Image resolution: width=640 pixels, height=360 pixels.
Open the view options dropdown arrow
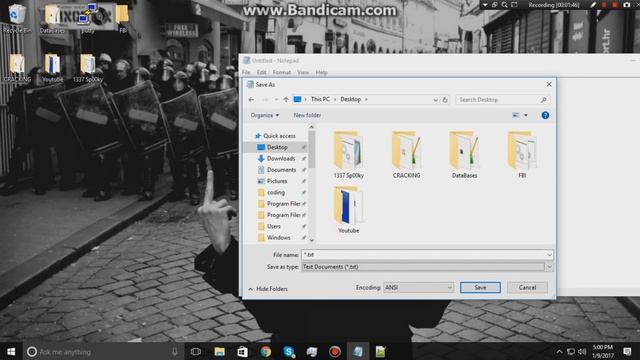(x=526, y=116)
